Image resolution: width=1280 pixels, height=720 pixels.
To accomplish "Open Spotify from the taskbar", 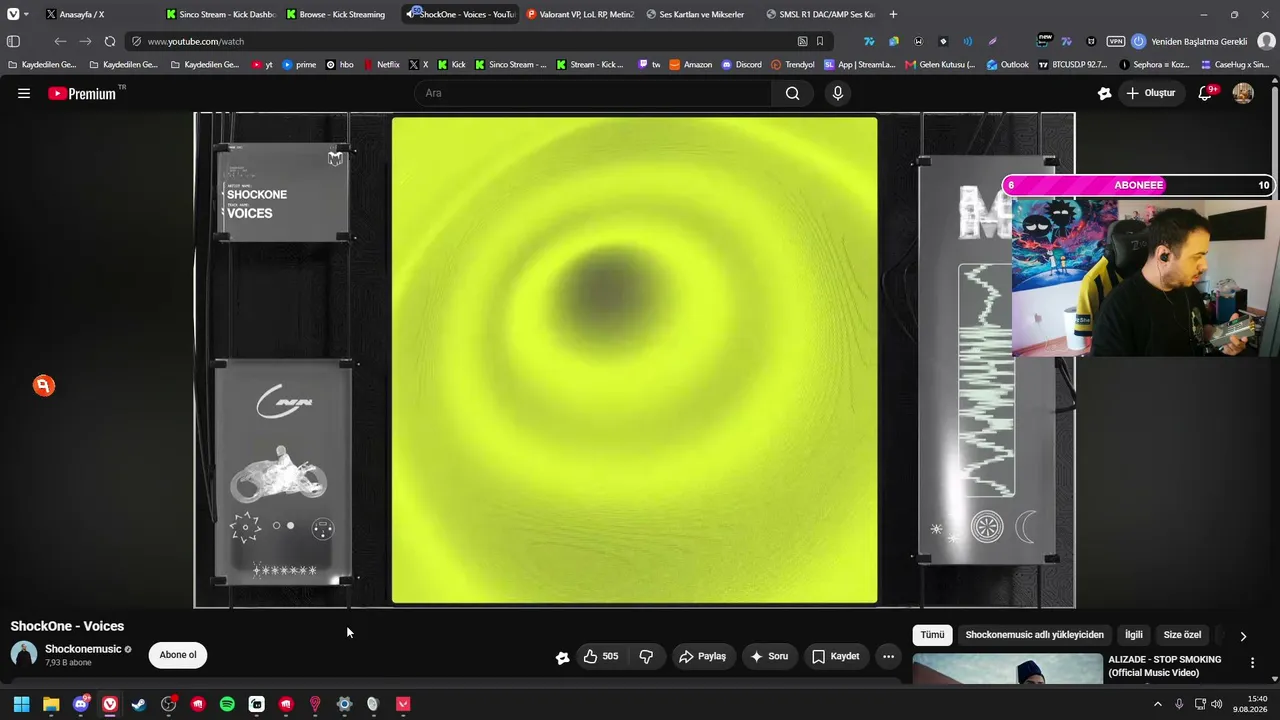I will point(227,704).
